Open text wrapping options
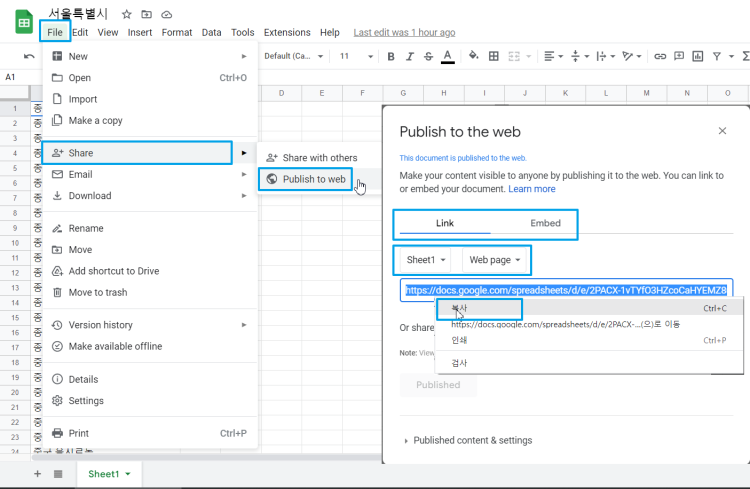 coord(606,56)
